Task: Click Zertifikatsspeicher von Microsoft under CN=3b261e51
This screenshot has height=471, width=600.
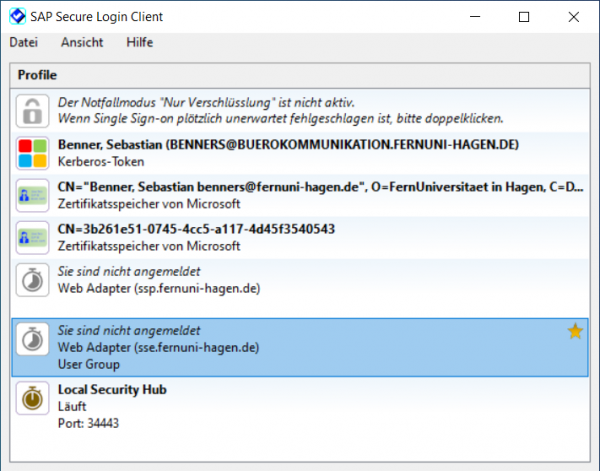Action: 149,246
